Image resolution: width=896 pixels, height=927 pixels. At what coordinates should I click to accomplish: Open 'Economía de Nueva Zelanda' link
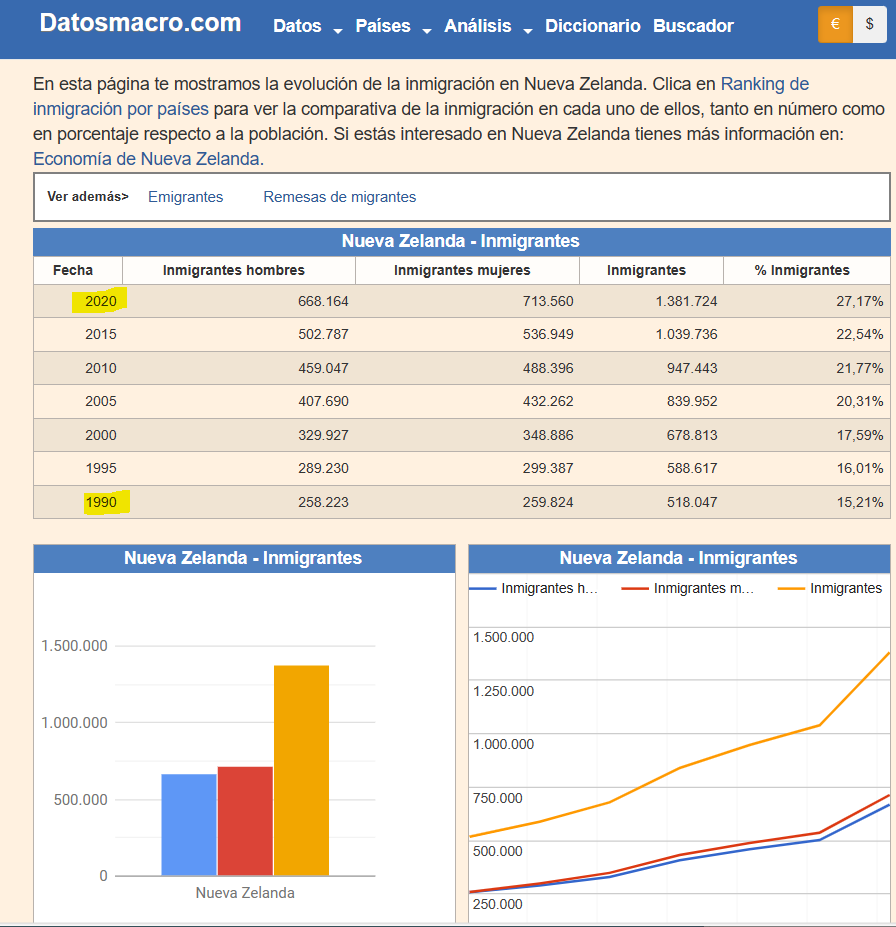tap(148, 159)
